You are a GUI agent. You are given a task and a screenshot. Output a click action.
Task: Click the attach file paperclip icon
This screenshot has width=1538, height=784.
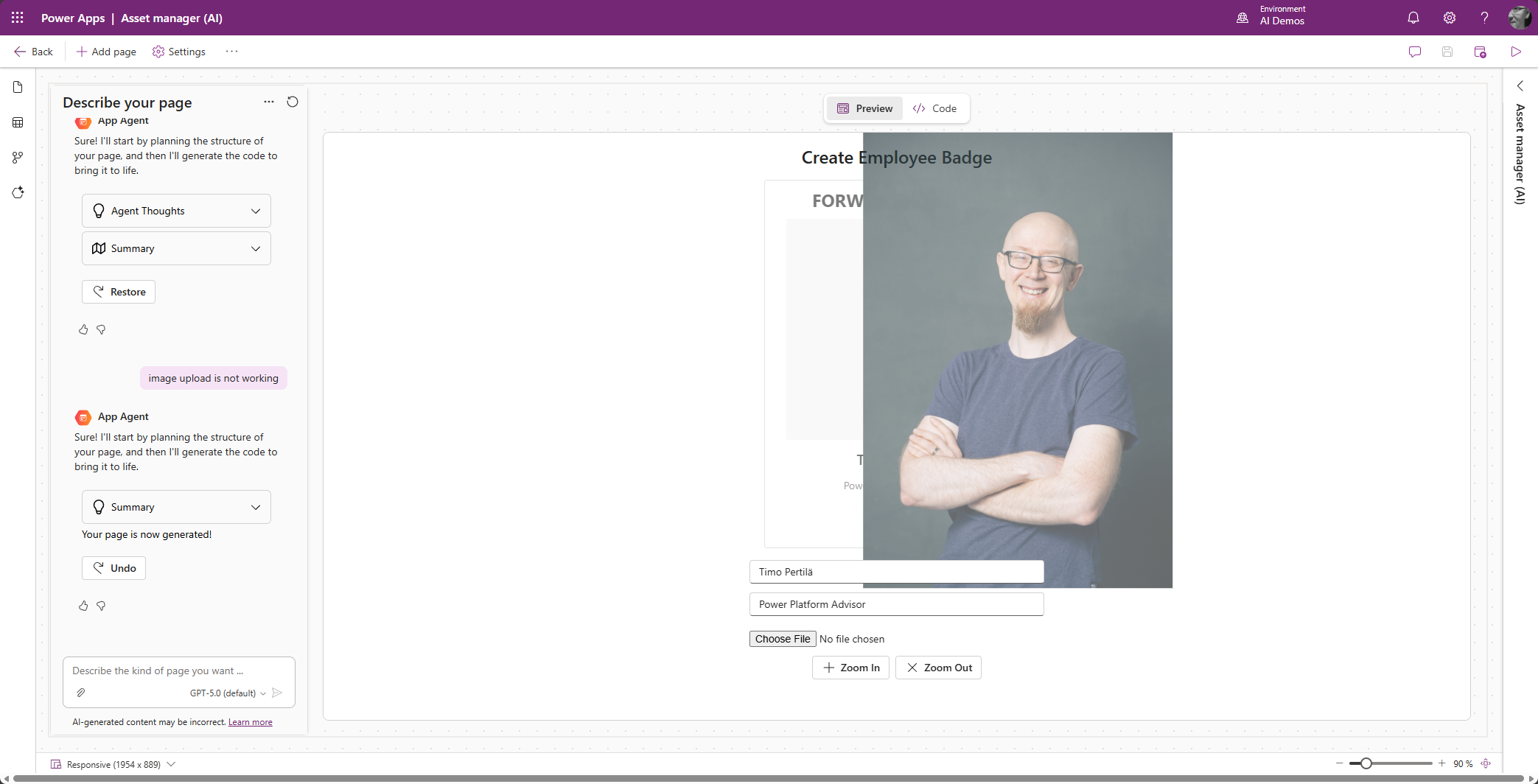click(81, 693)
